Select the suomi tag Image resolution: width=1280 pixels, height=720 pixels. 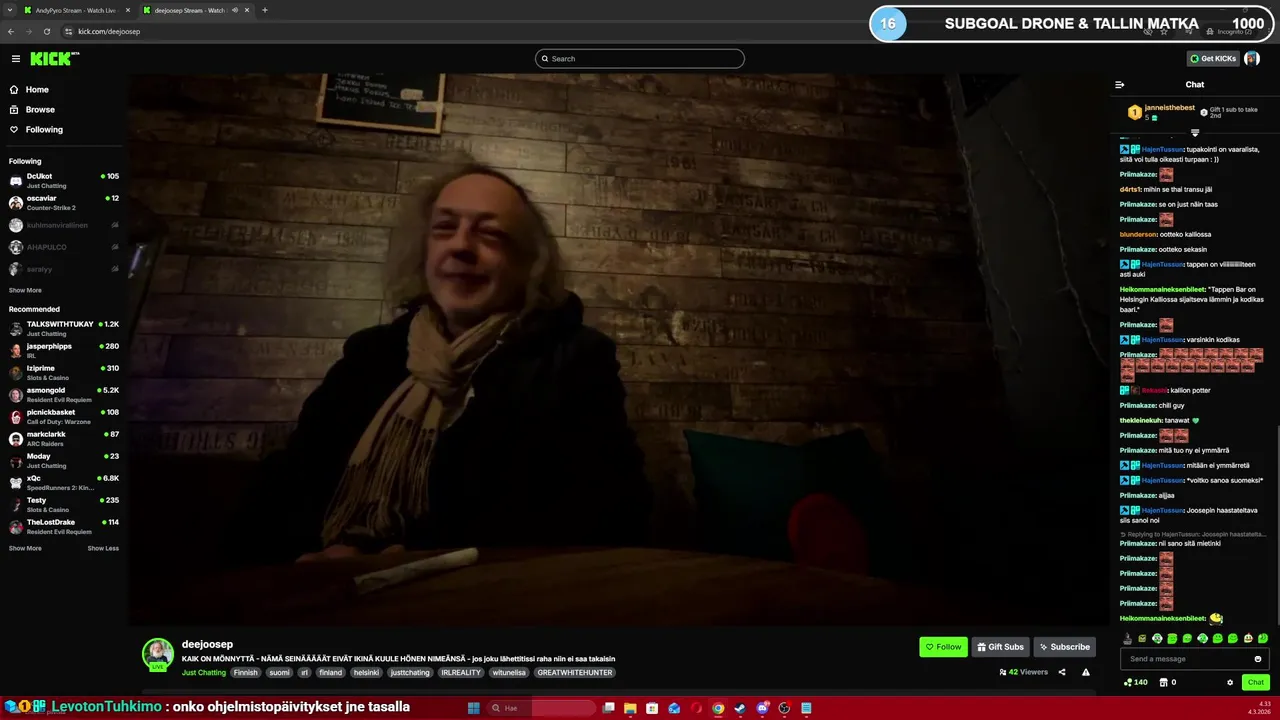tap(279, 673)
